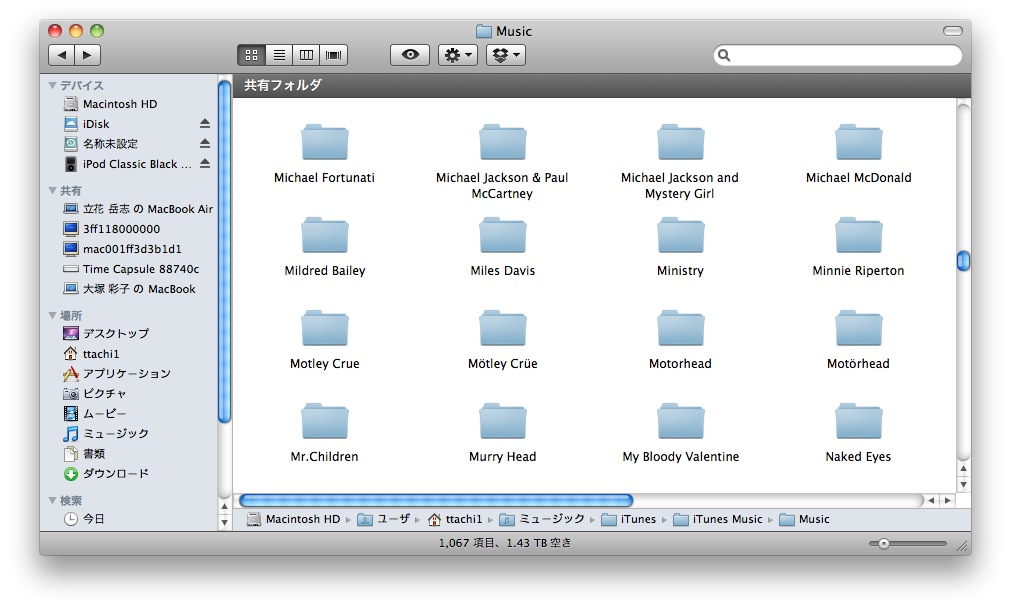Go to iTunes Music in path bar
This screenshot has height=615, width=1011.
(x=727, y=519)
